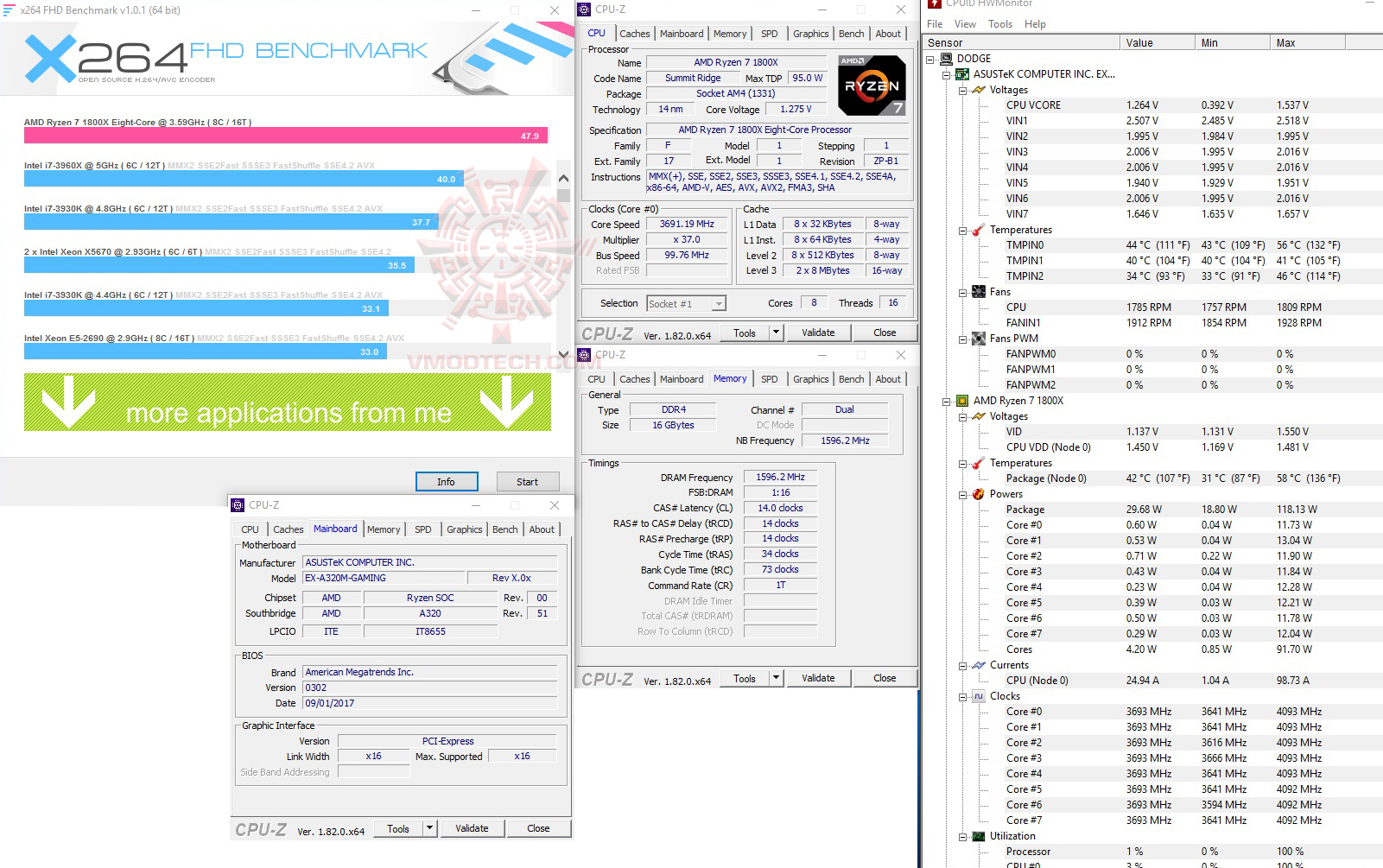
Task: Switch to the Memory tab in CPU-Z
Action: coord(730,33)
